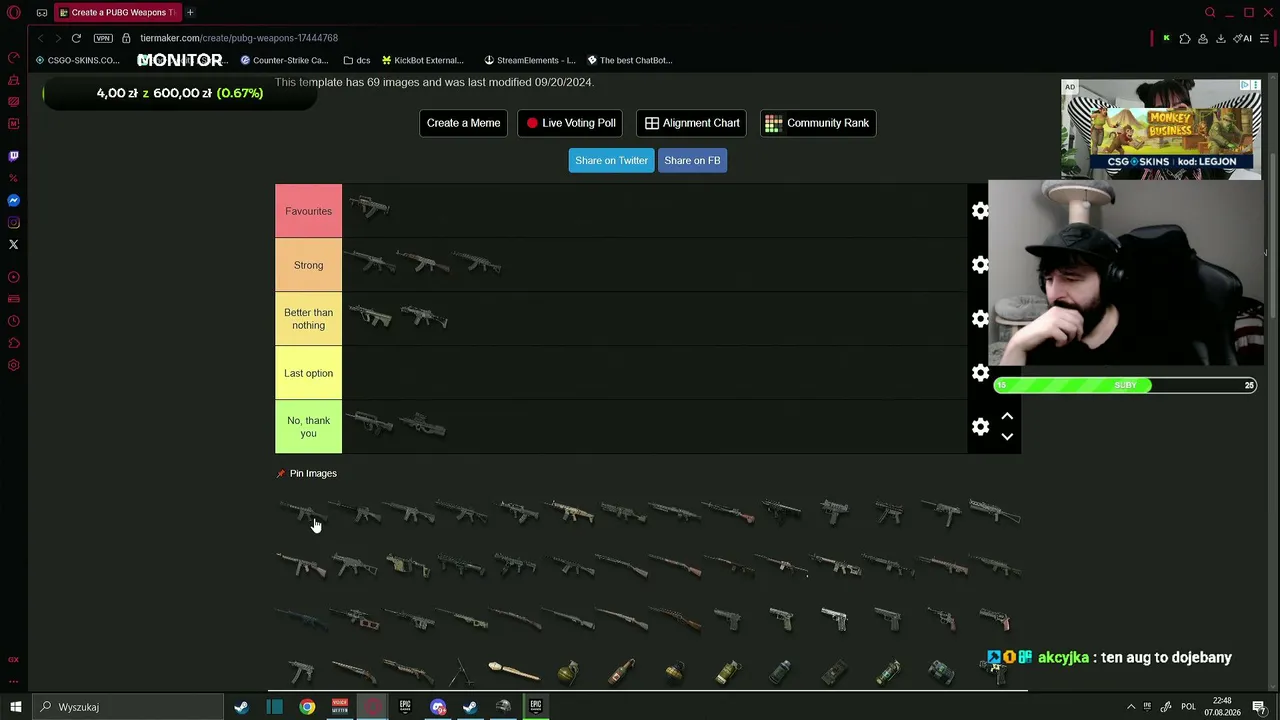Open settings gear for the Favourites tier
The image size is (1280, 720).
click(980, 211)
